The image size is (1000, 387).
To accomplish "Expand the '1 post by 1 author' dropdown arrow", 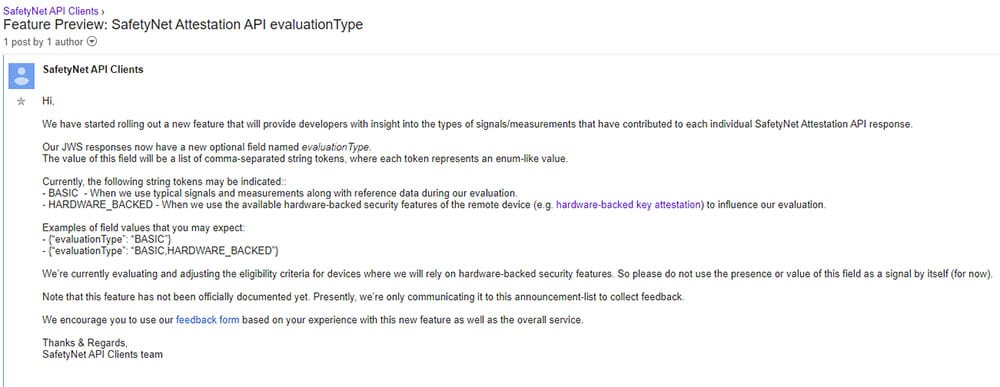I will [x=92, y=41].
